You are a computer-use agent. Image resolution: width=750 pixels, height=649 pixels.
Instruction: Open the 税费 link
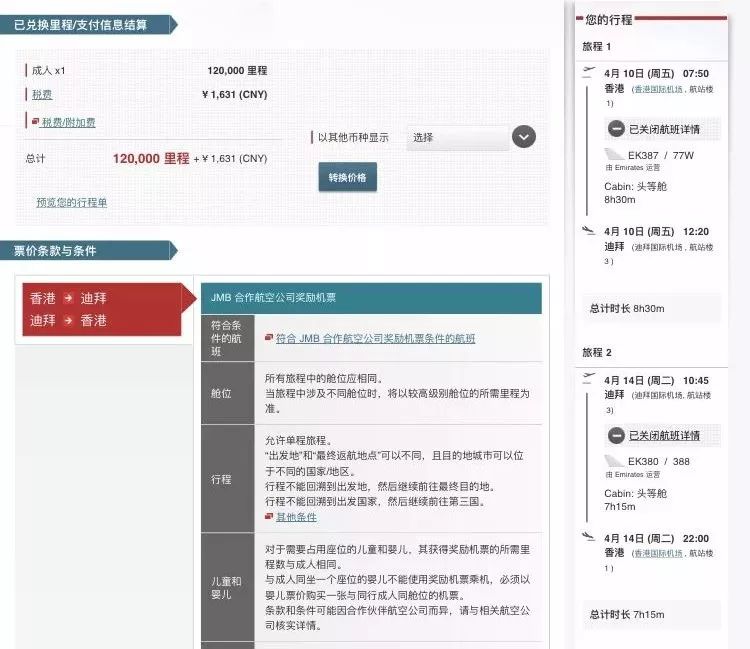click(42, 95)
